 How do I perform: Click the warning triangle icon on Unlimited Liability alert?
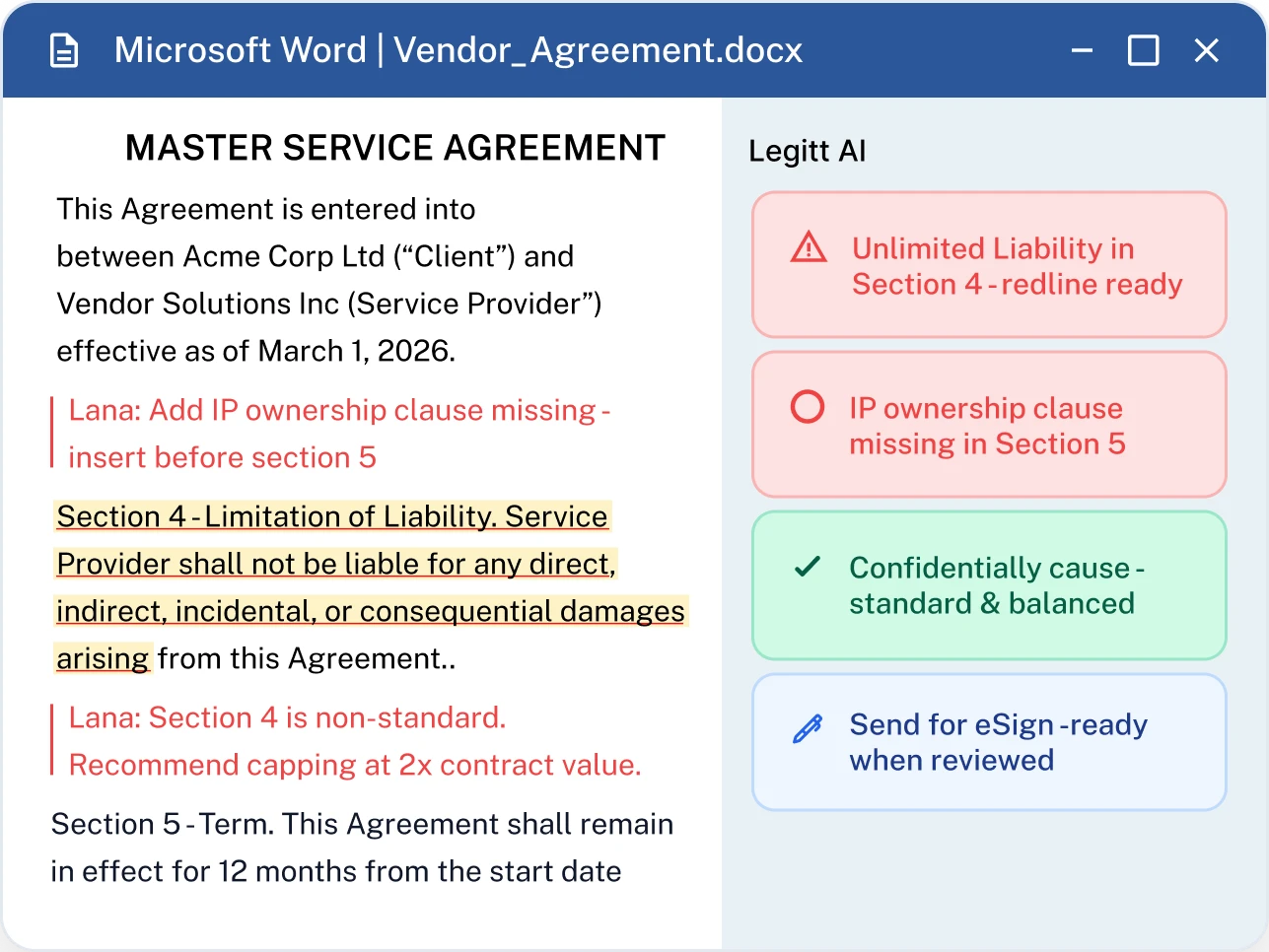coord(807,249)
